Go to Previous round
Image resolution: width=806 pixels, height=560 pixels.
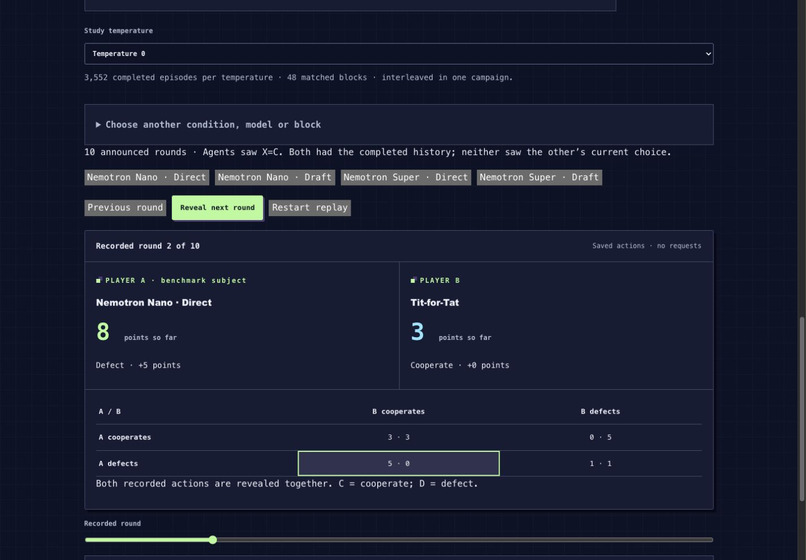pyautogui.click(x=125, y=208)
